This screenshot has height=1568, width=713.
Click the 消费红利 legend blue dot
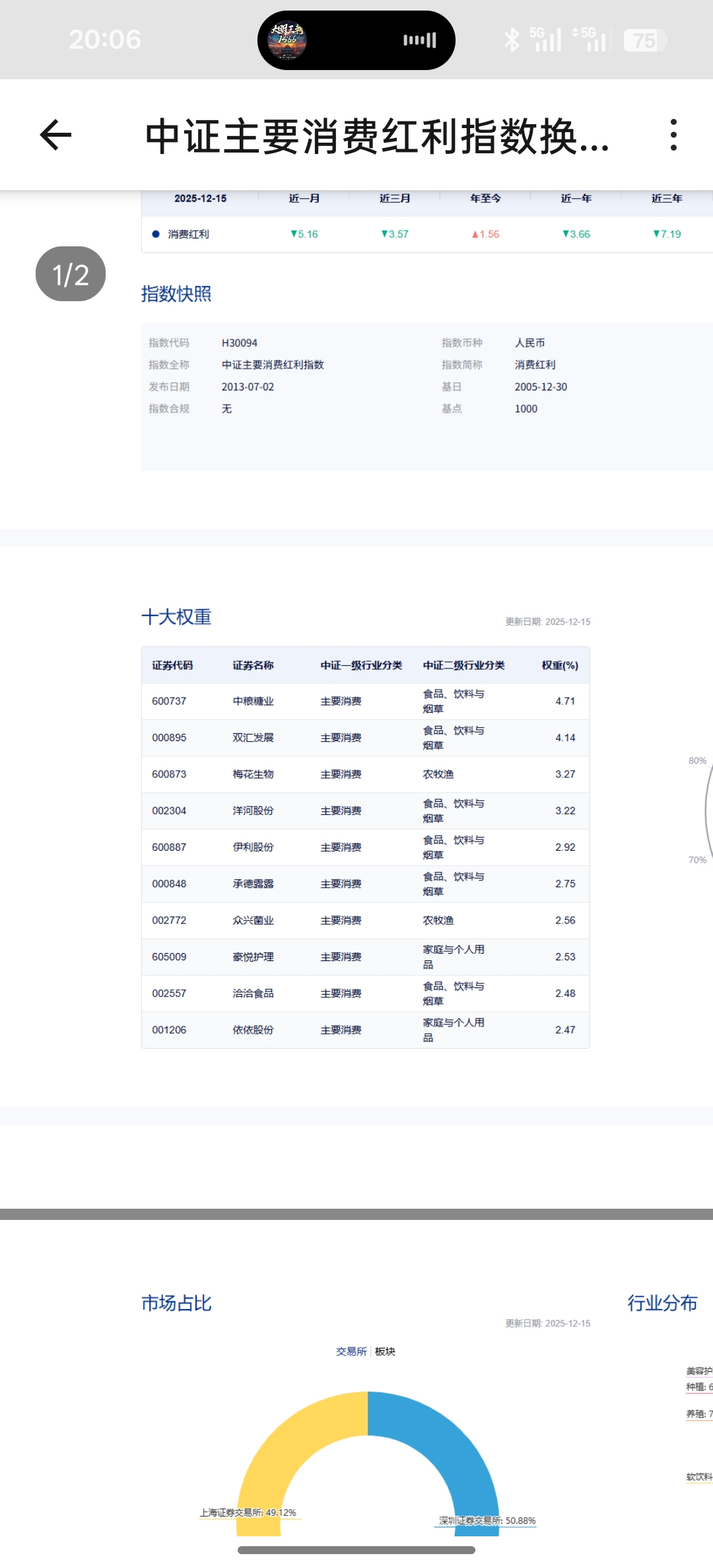156,234
